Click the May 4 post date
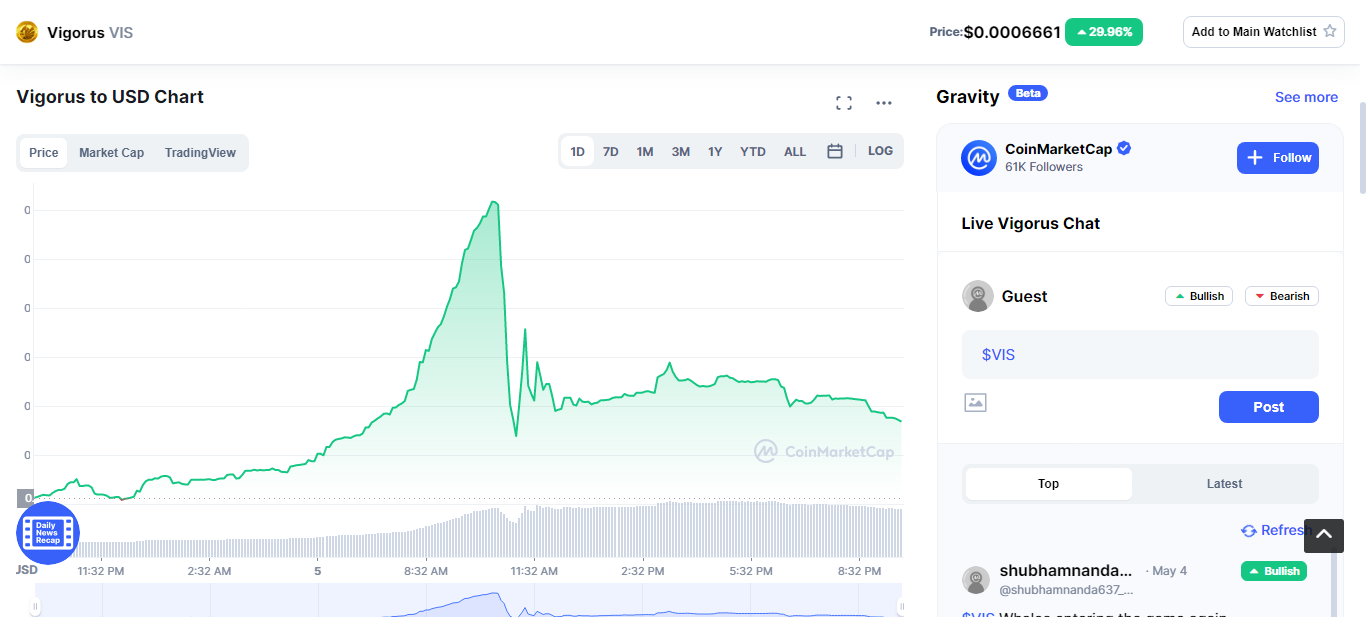 click(1169, 571)
